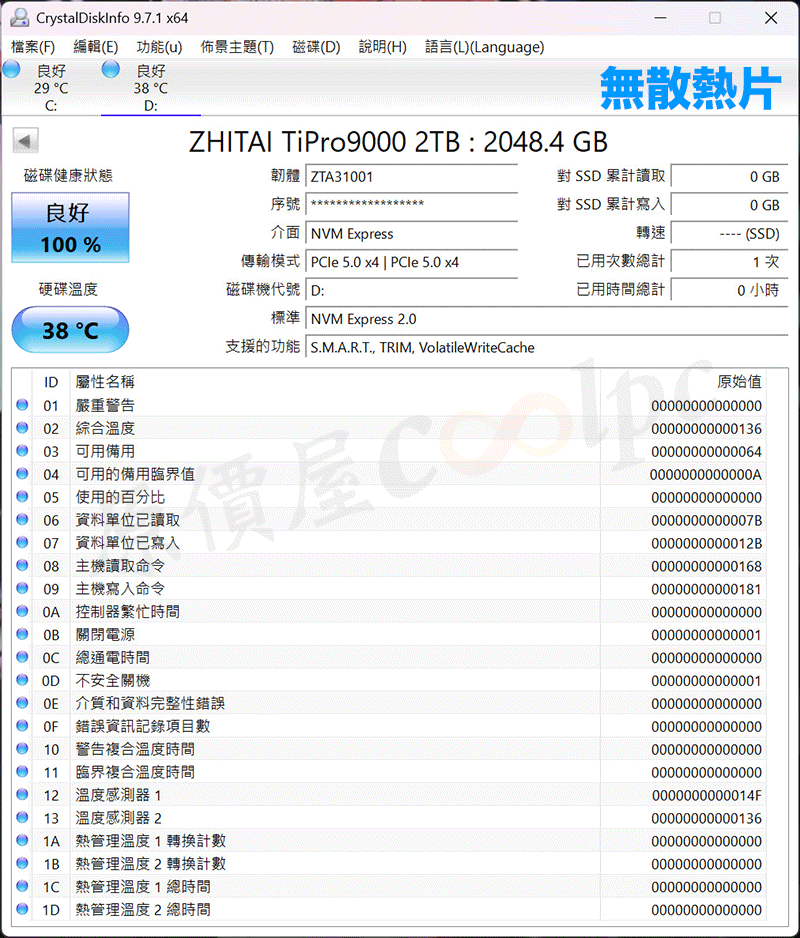
Task: Click the 屬性名稱 column header
Action: (x=105, y=382)
